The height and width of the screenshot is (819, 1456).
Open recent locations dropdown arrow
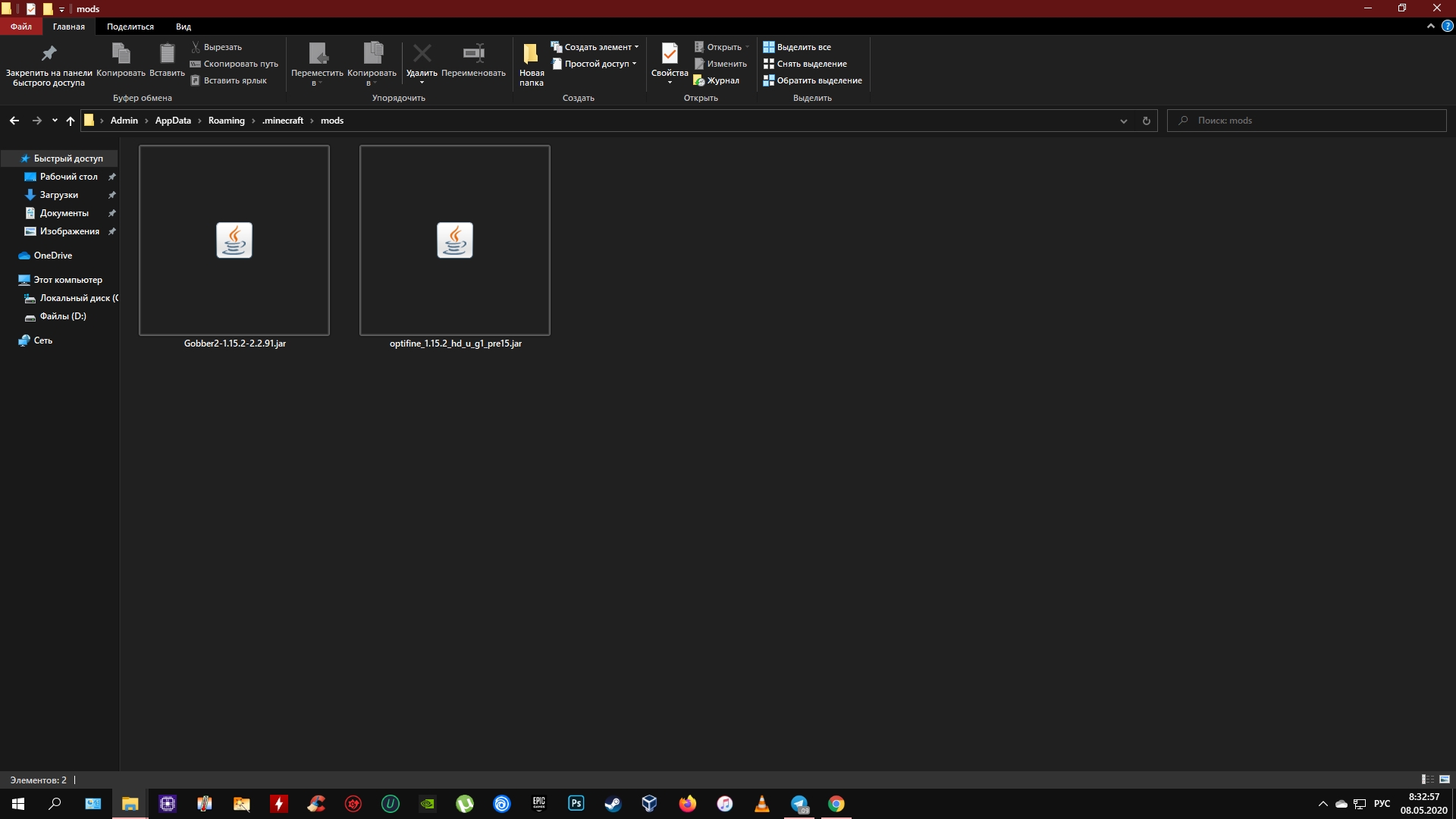pyautogui.click(x=55, y=121)
